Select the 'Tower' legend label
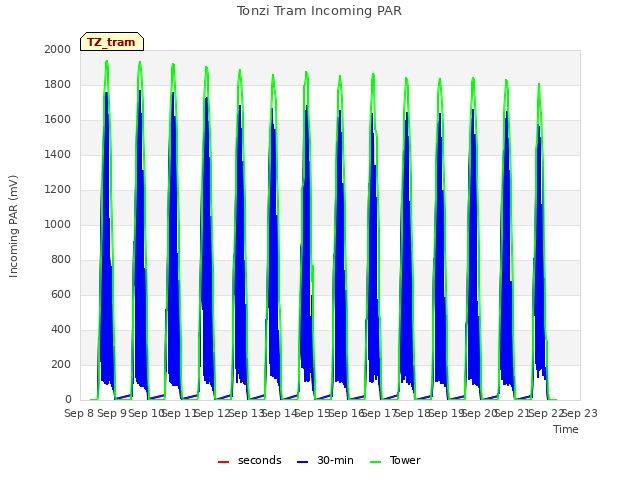The height and width of the screenshot is (480, 640). pyautogui.click(x=405, y=460)
